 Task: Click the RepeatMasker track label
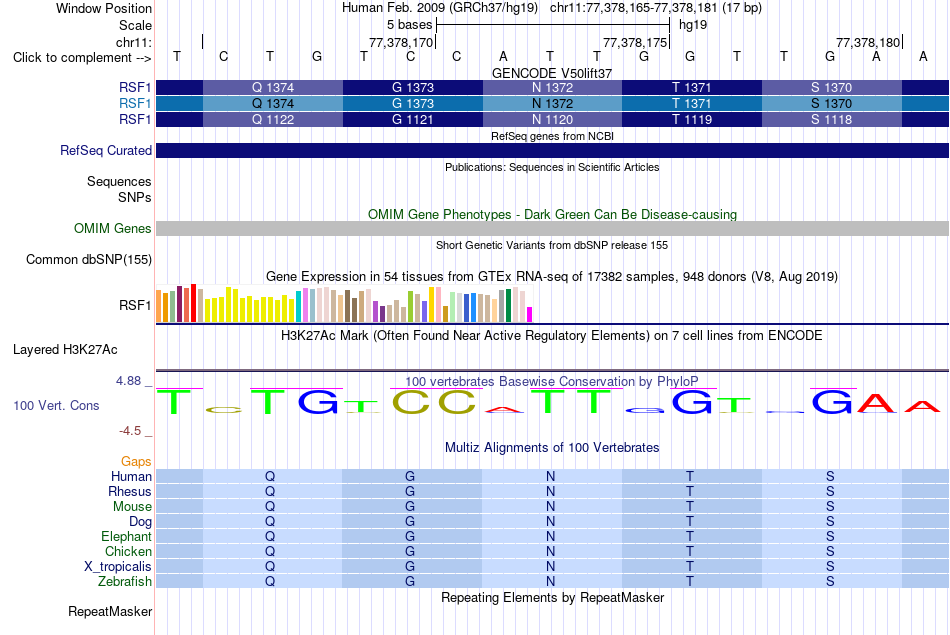(110, 611)
